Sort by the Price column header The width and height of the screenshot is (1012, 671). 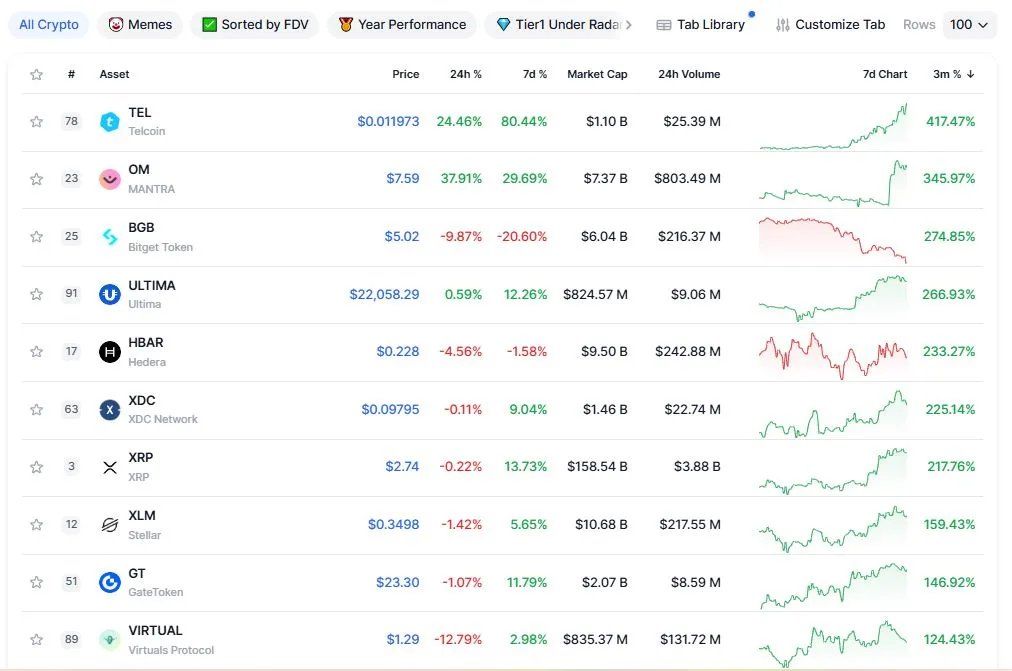pyautogui.click(x=405, y=74)
